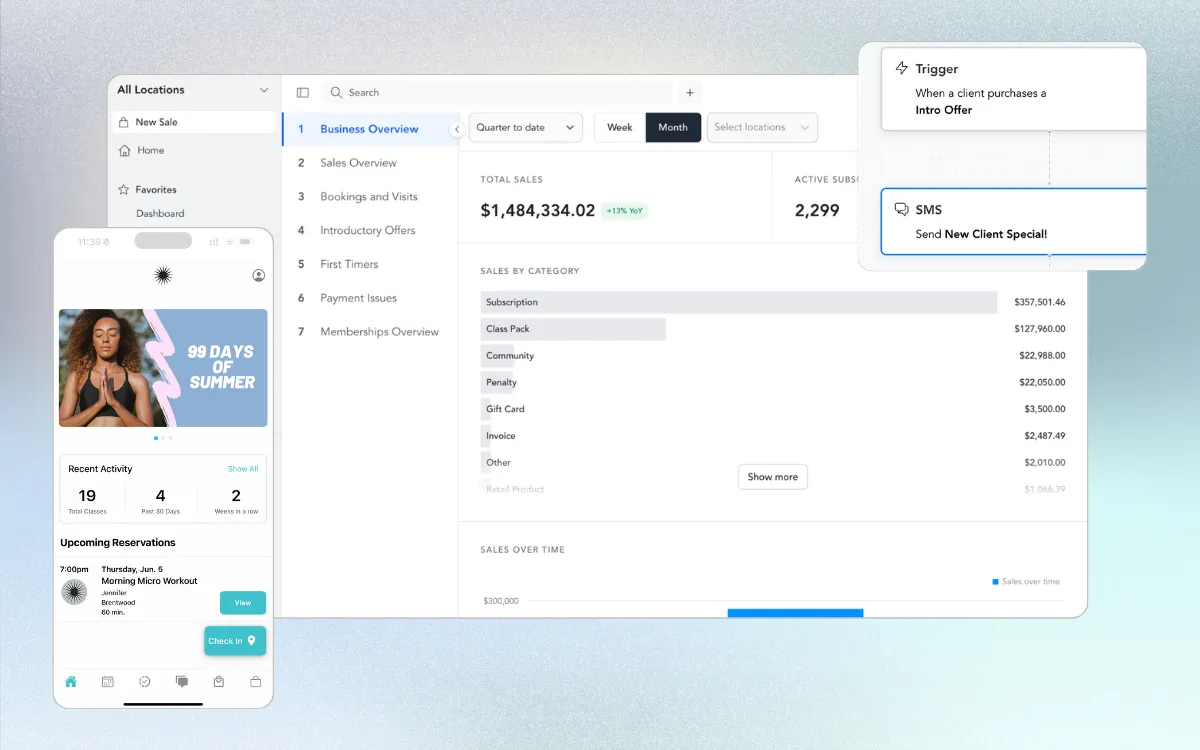
Task: Tap the home icon in mobile nav
Action: click(71, 682)
